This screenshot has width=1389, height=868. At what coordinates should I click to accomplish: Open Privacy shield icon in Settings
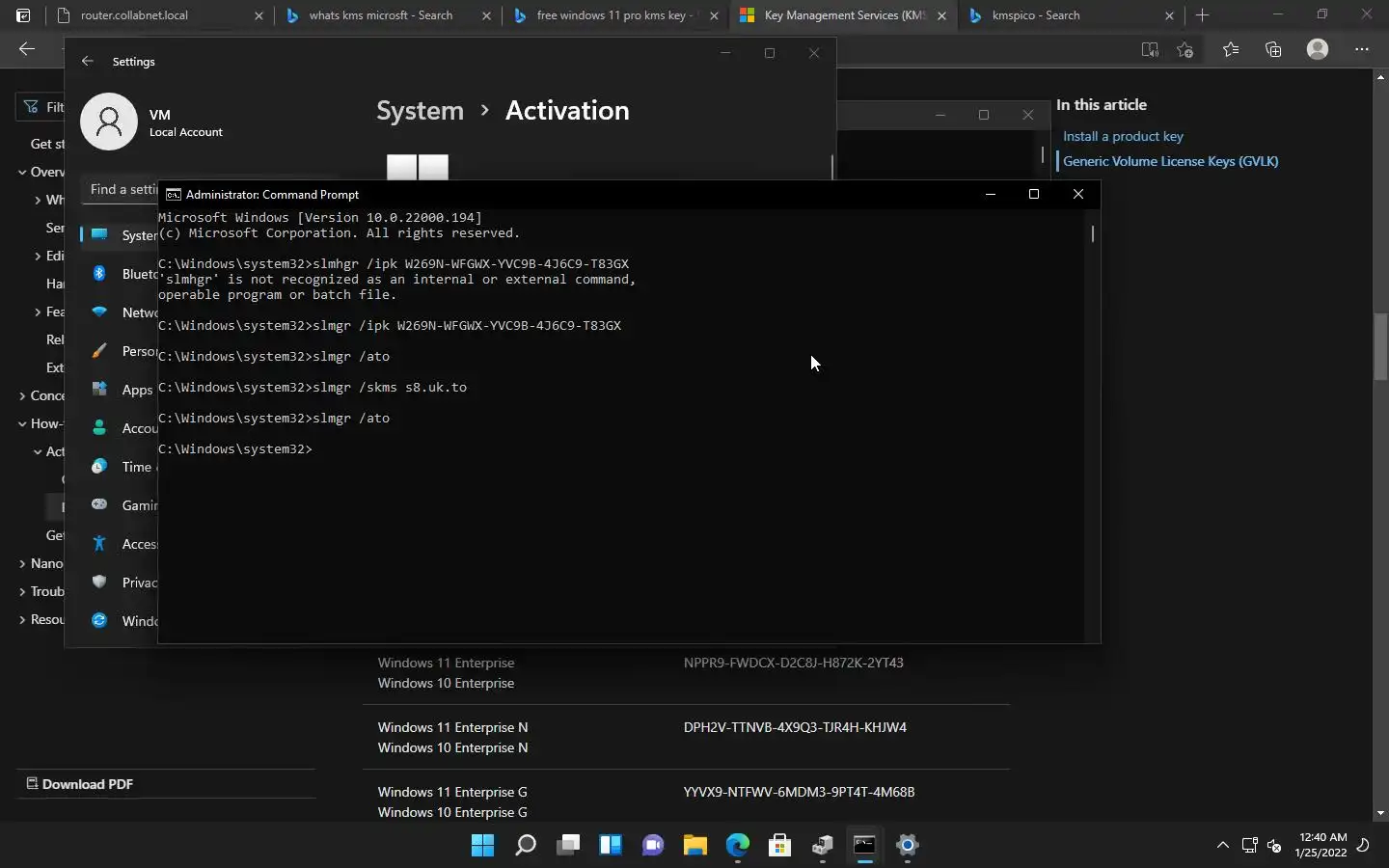99,583
